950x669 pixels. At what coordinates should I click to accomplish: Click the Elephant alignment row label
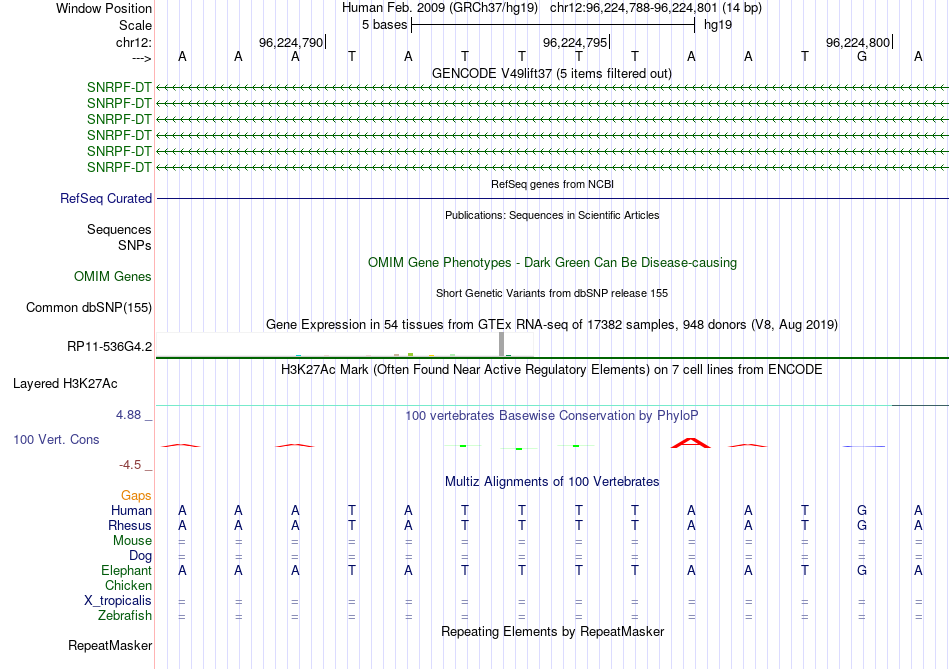127,571
